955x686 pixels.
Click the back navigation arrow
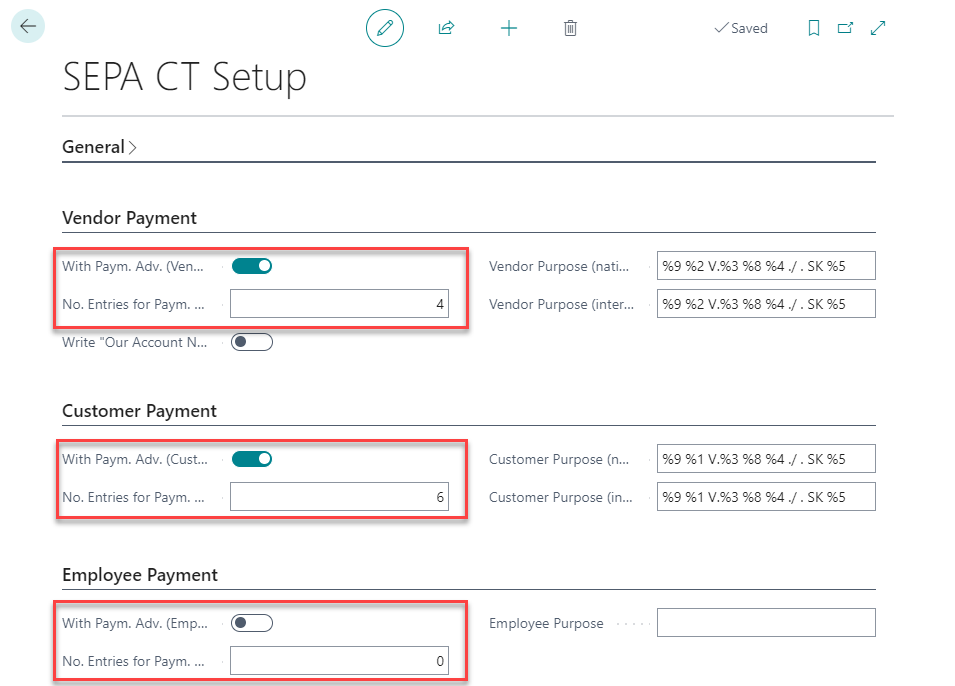pos(27,25)
